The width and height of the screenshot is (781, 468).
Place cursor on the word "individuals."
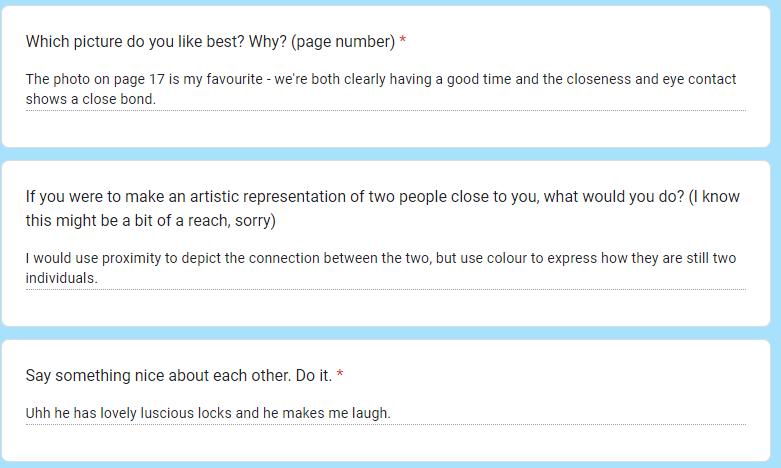[x=61, y=278]
